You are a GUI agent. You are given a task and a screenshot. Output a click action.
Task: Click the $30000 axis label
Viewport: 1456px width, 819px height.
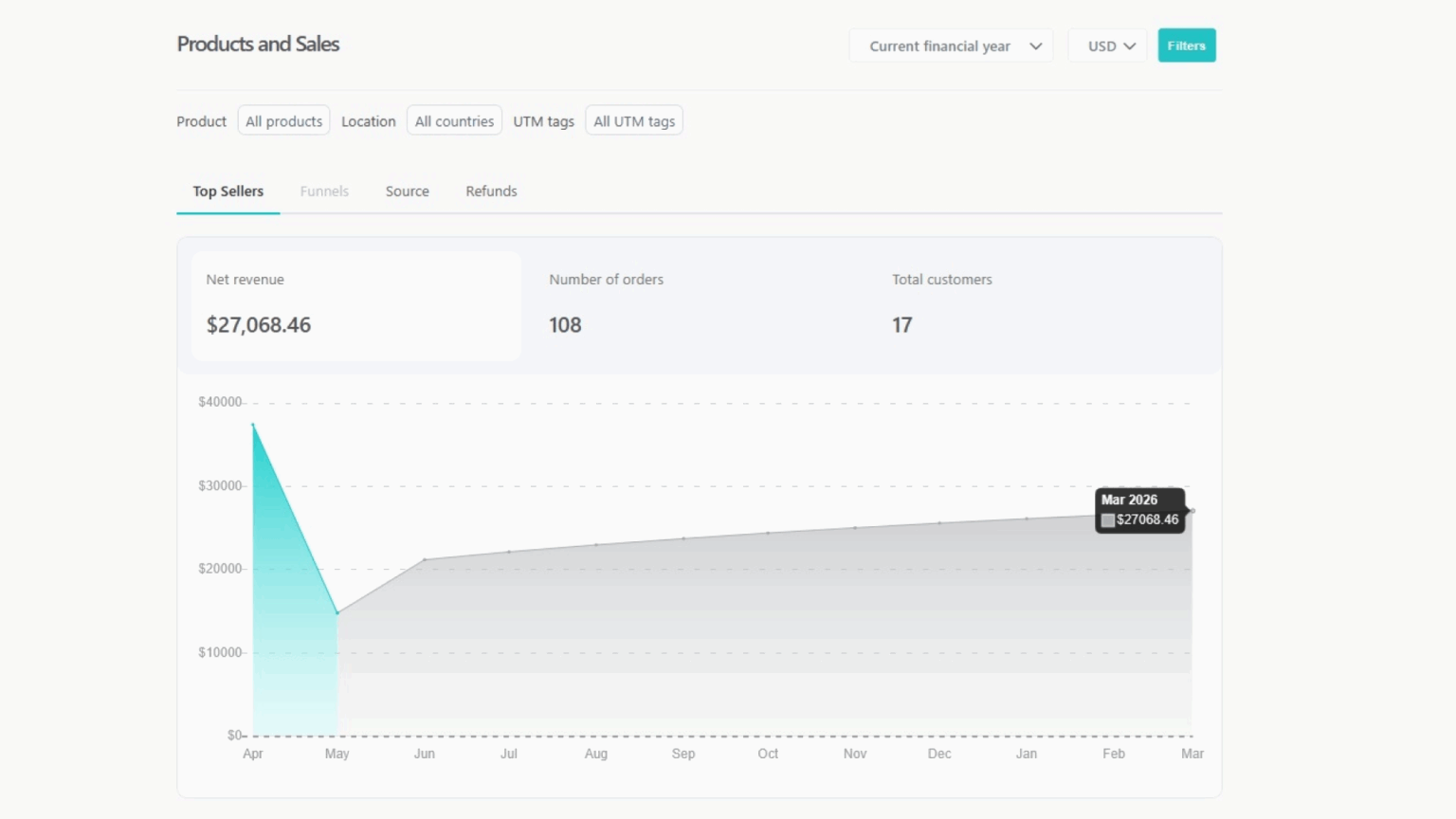[220, 485]
